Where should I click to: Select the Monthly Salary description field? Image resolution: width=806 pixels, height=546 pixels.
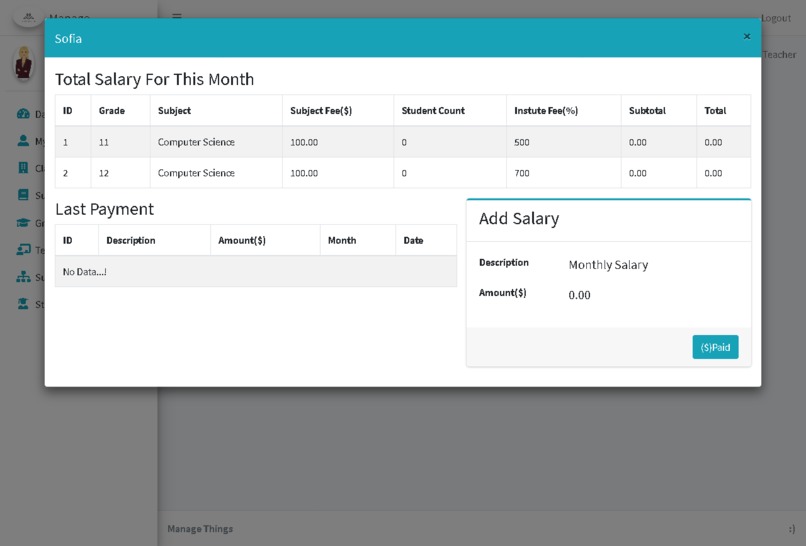click(x=608, y=265)
